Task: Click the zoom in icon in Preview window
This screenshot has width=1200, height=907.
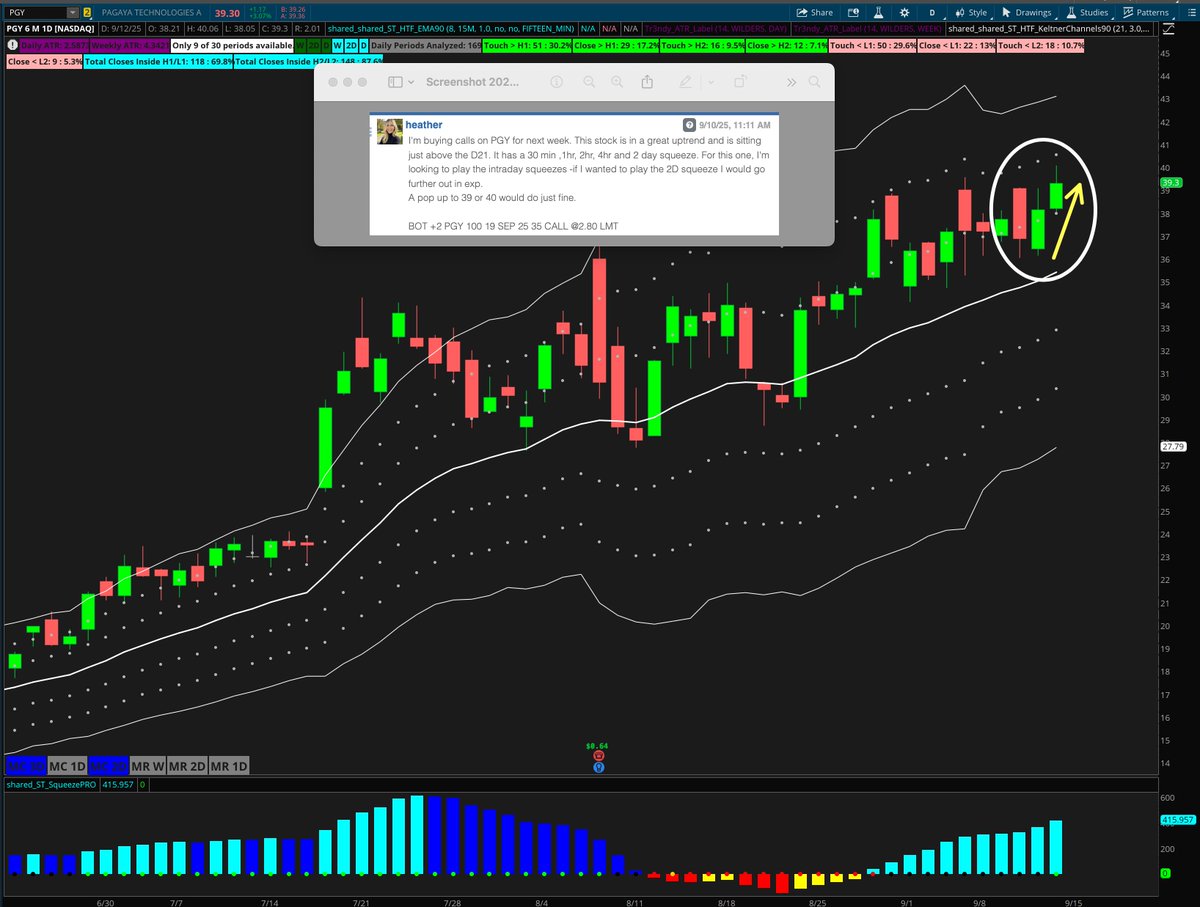Action: tap(618, 82)
